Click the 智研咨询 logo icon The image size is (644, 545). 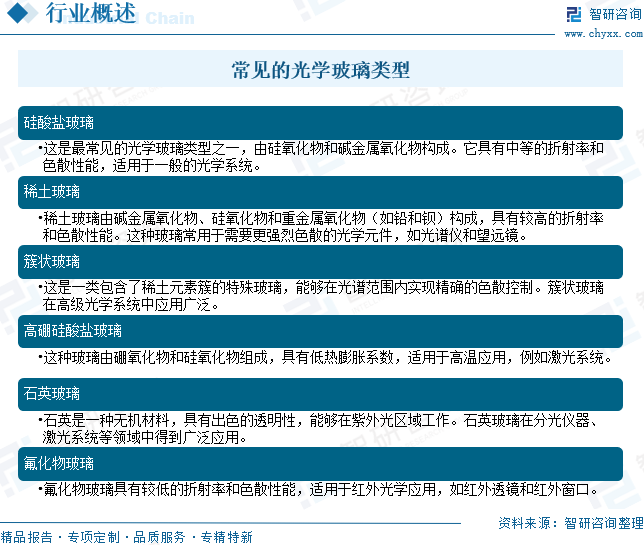click(574, 14)
